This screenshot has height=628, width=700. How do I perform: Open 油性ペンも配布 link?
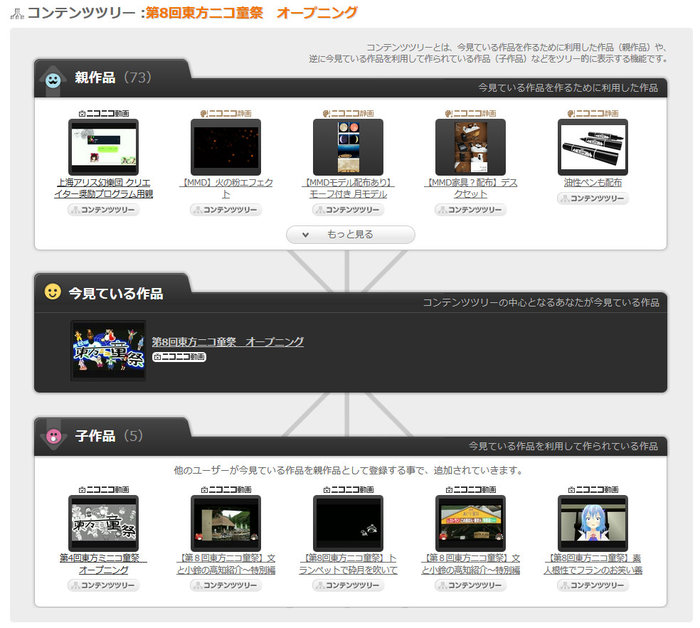pyautogui.click(x=593, y=183)
